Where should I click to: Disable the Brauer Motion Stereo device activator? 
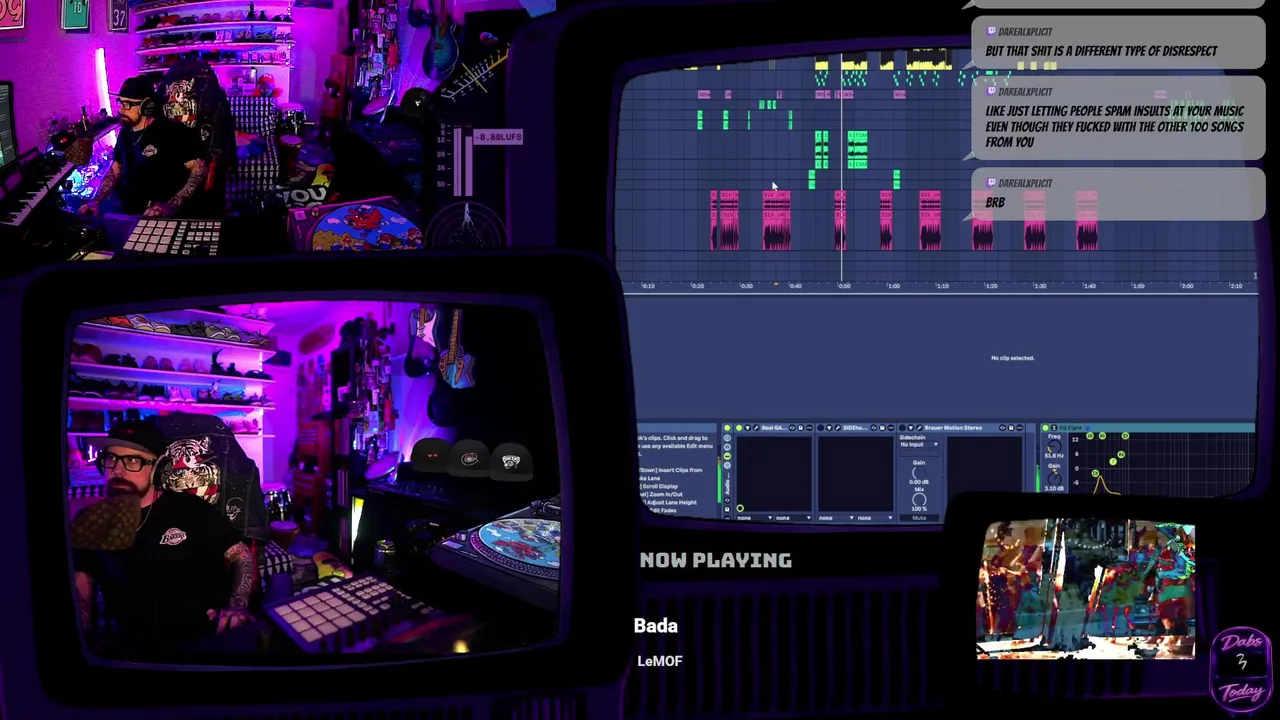pyautogui.click(x=902, y=428)
